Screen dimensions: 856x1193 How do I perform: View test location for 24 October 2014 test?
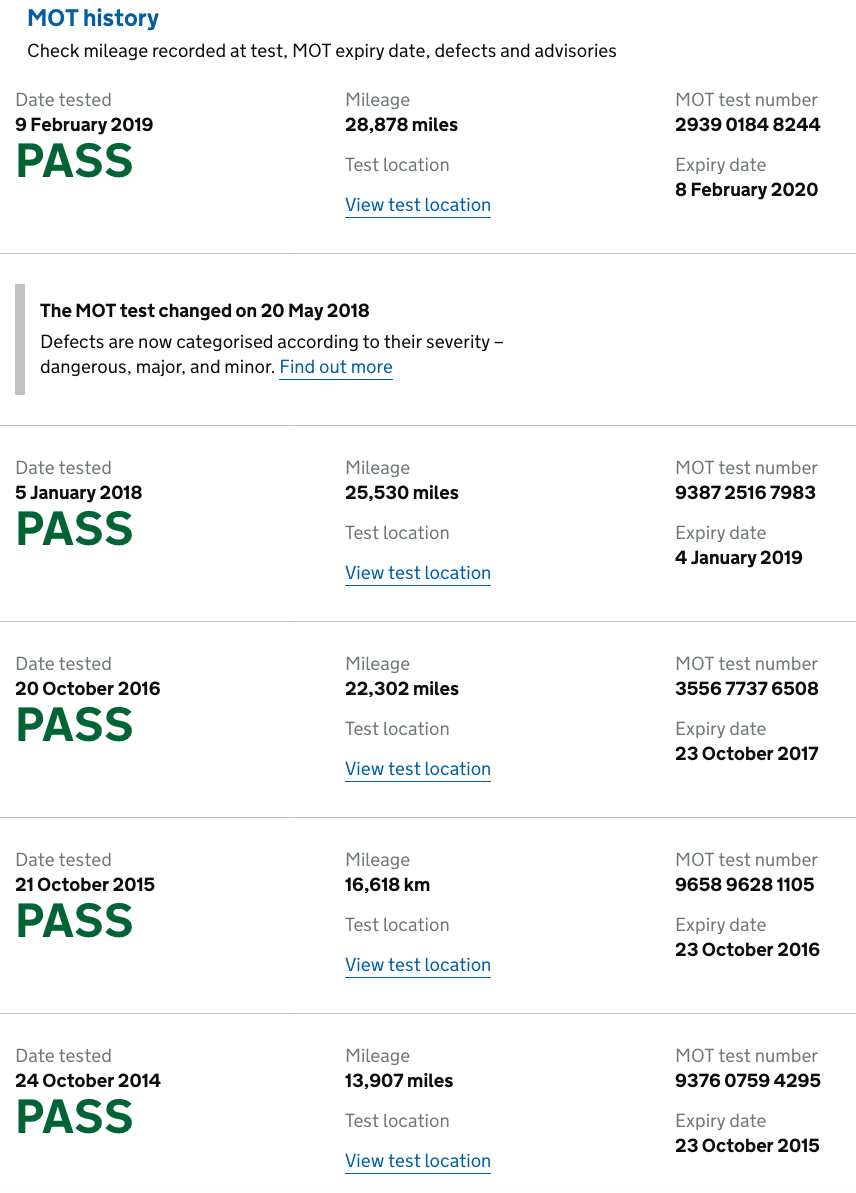coord(418,1161)
